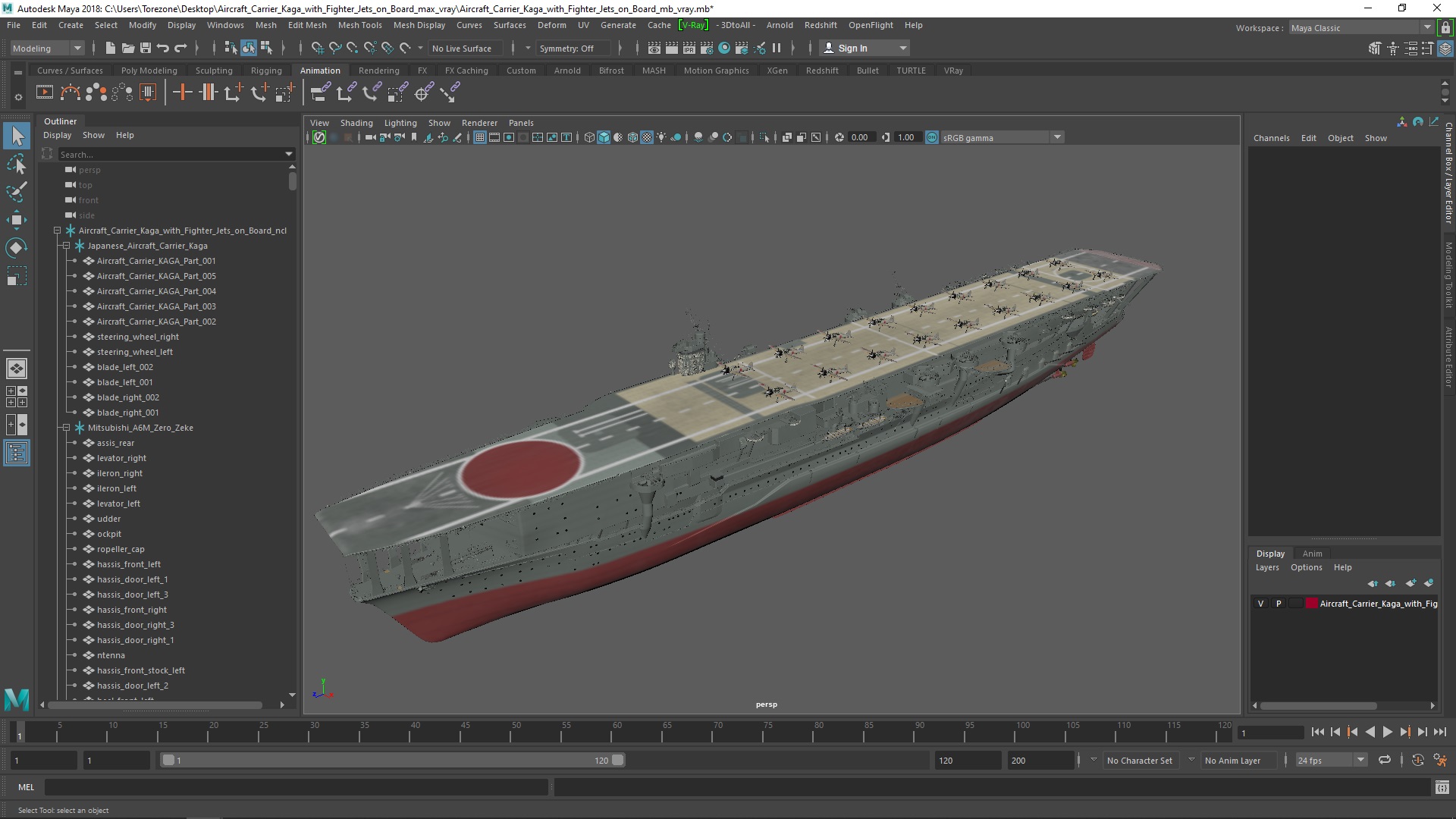Focus the MEL command input field
This screenshot has width=1456, height=819.
(x=296, y=787)
